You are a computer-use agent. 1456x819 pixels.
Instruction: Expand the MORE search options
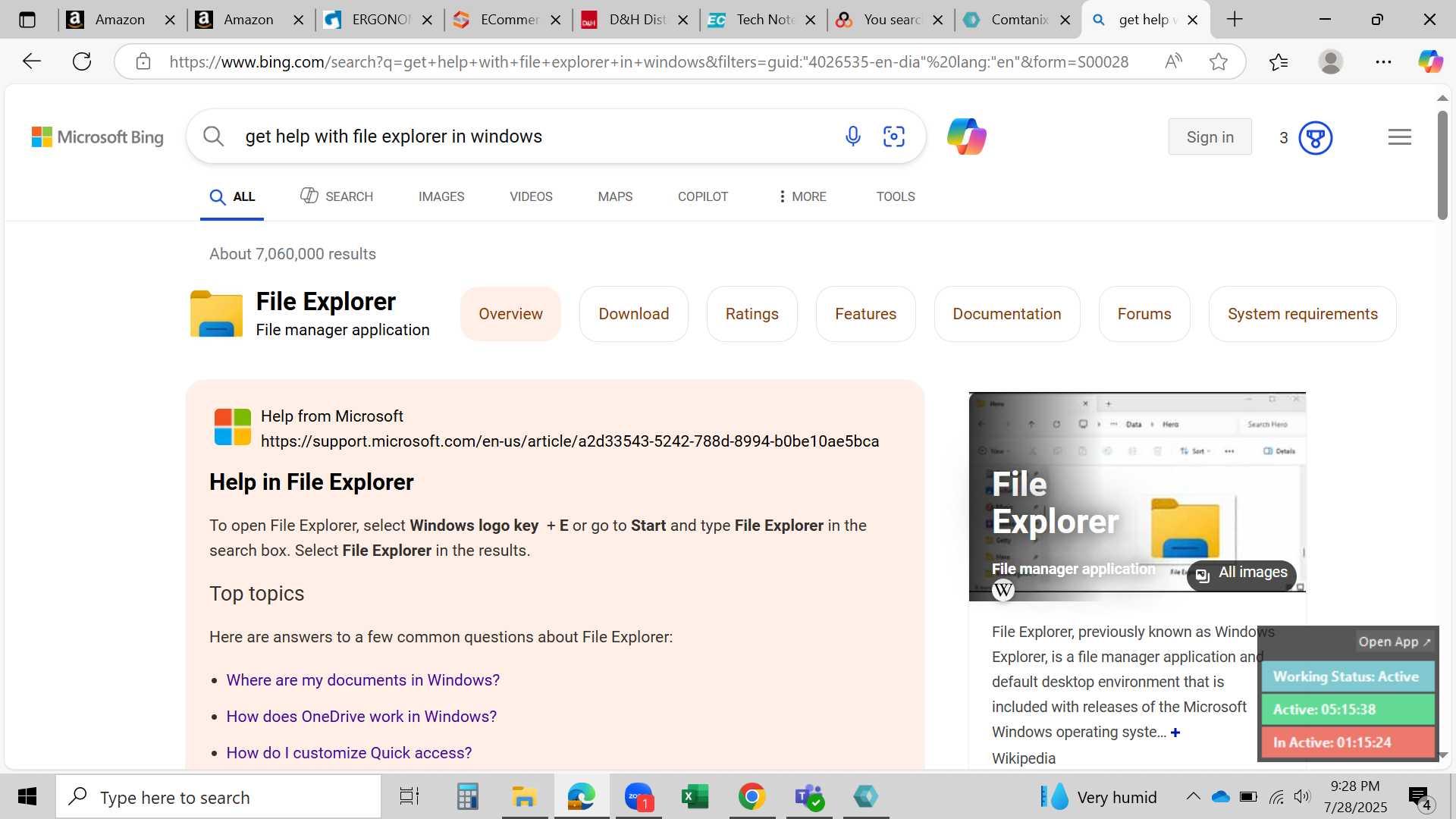click(x=802, y=196)
